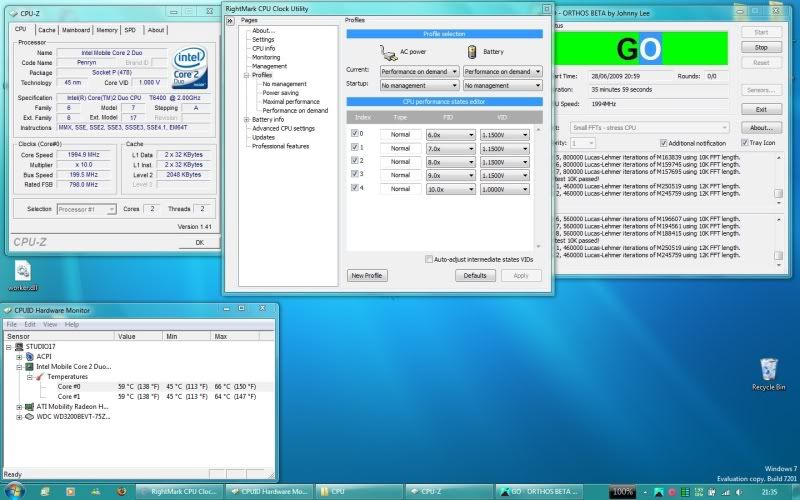Viewport: 800px width, 500px height.
Task: Click the Windows Start orb
Action: tap(14, 491)
